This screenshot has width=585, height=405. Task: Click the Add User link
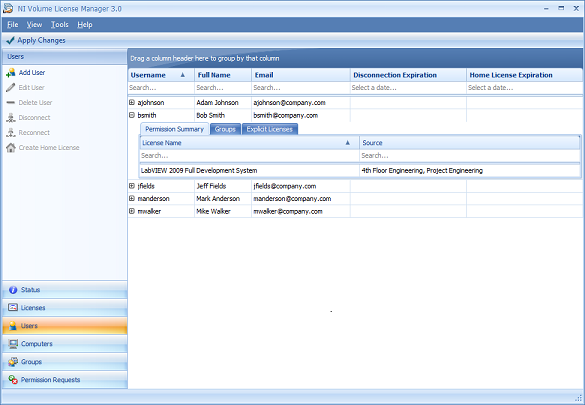point(32,73)
